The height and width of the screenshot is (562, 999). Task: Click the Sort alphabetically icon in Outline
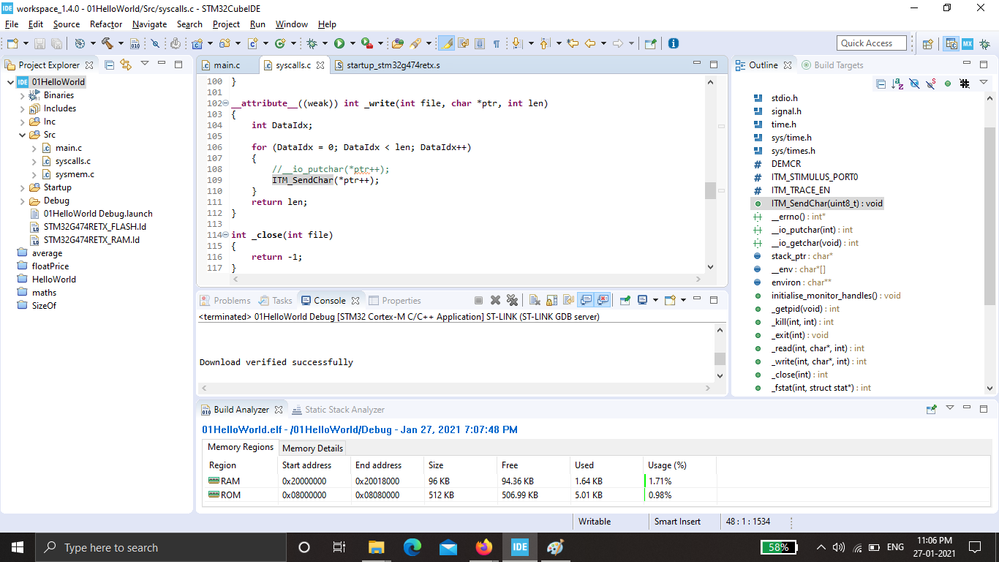(x=898, y=83)
